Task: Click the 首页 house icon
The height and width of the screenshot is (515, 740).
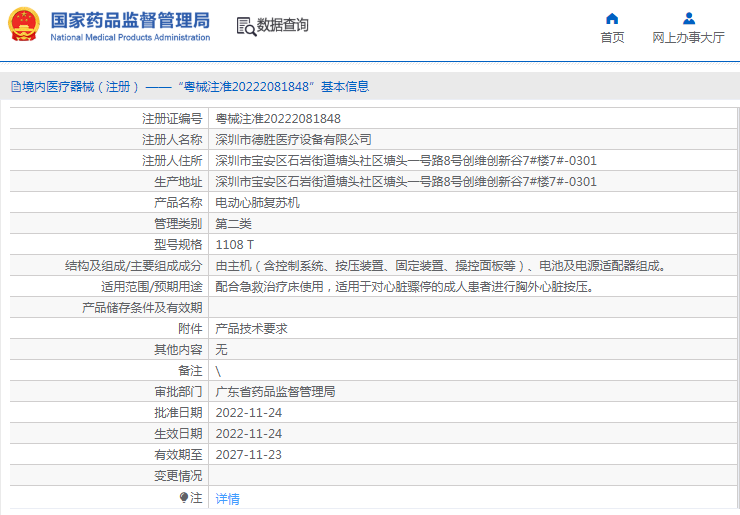Action: [x=612, y=18]
